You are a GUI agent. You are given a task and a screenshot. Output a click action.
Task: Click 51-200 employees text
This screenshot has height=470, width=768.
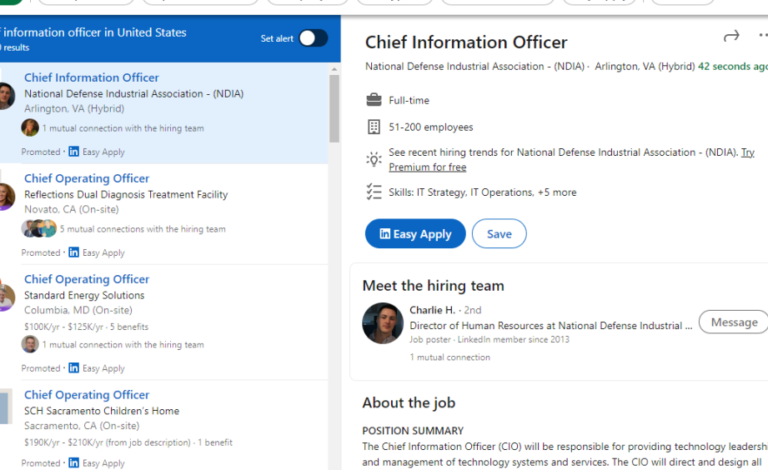(431, 127)
